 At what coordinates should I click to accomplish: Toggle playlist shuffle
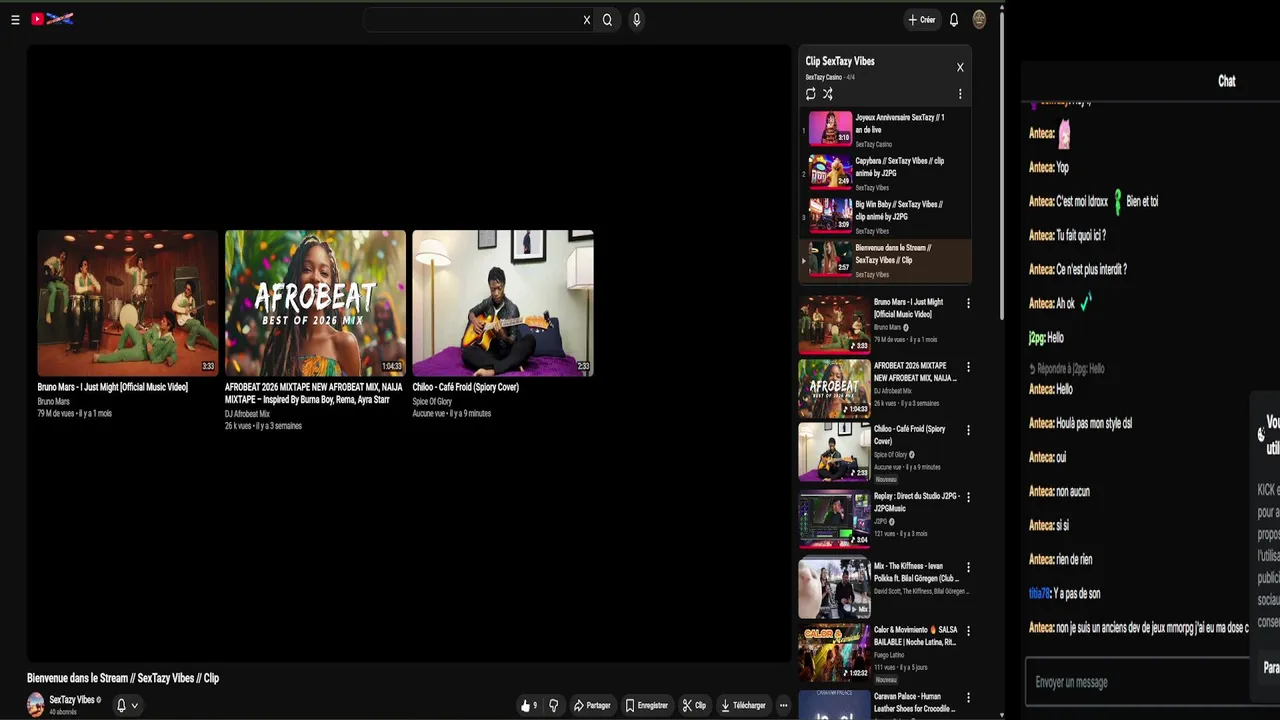[x=828, y=94]
